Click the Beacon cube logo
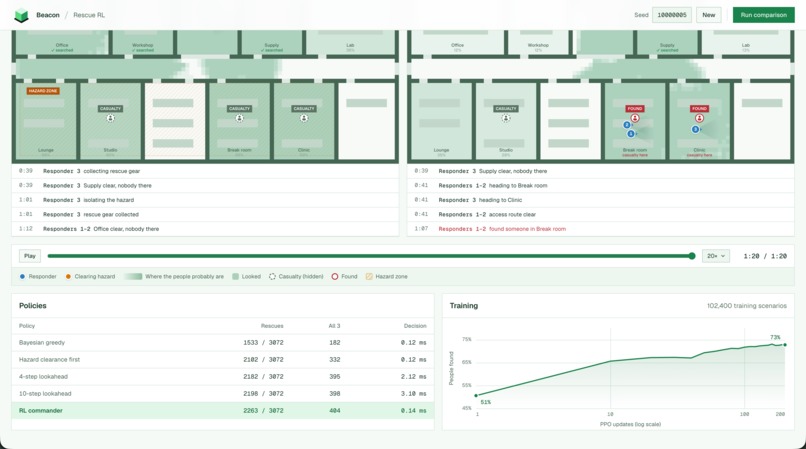Screen dimensions: 806x449 pyautogui.click(x=21, y=15)
